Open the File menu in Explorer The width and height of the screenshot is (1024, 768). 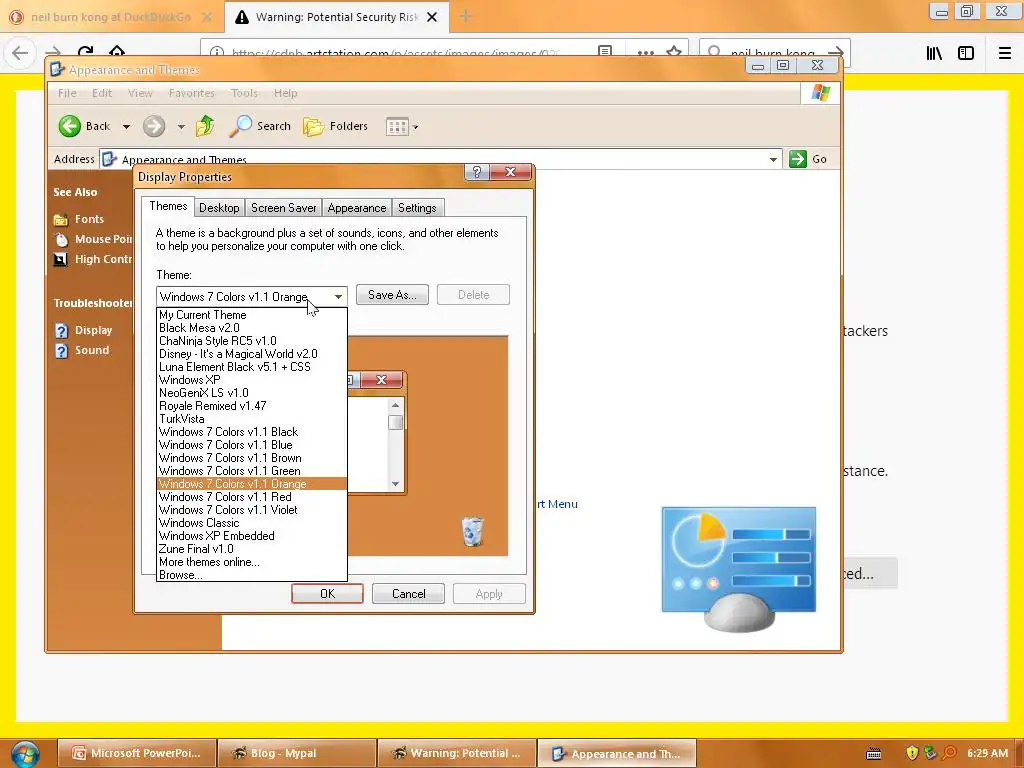pyautogui.click(x=67, y=93)
